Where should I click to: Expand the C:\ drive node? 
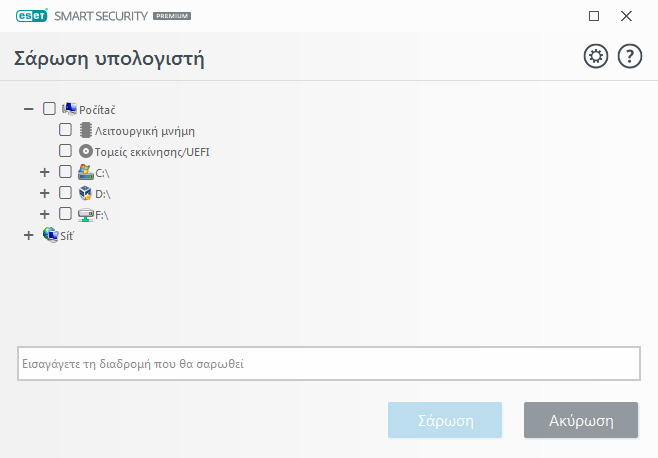pyautogui.click(x=44, y=172)
